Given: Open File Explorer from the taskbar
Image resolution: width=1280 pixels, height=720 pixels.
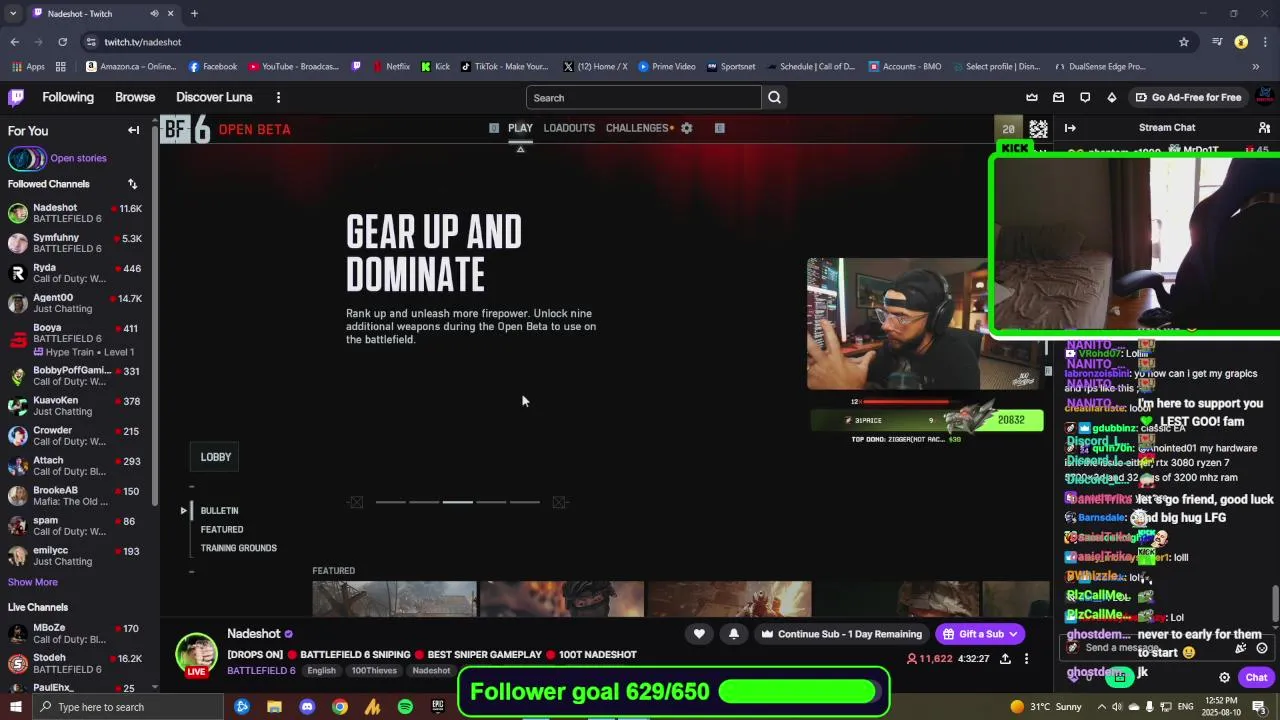Looking at the screenshot, I should tap(274, 707).
